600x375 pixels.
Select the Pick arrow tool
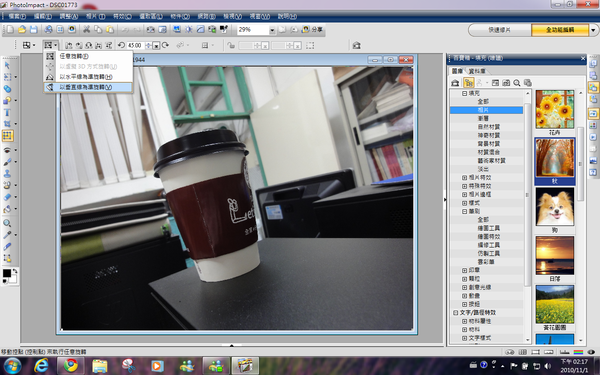[x=7, y=65]
